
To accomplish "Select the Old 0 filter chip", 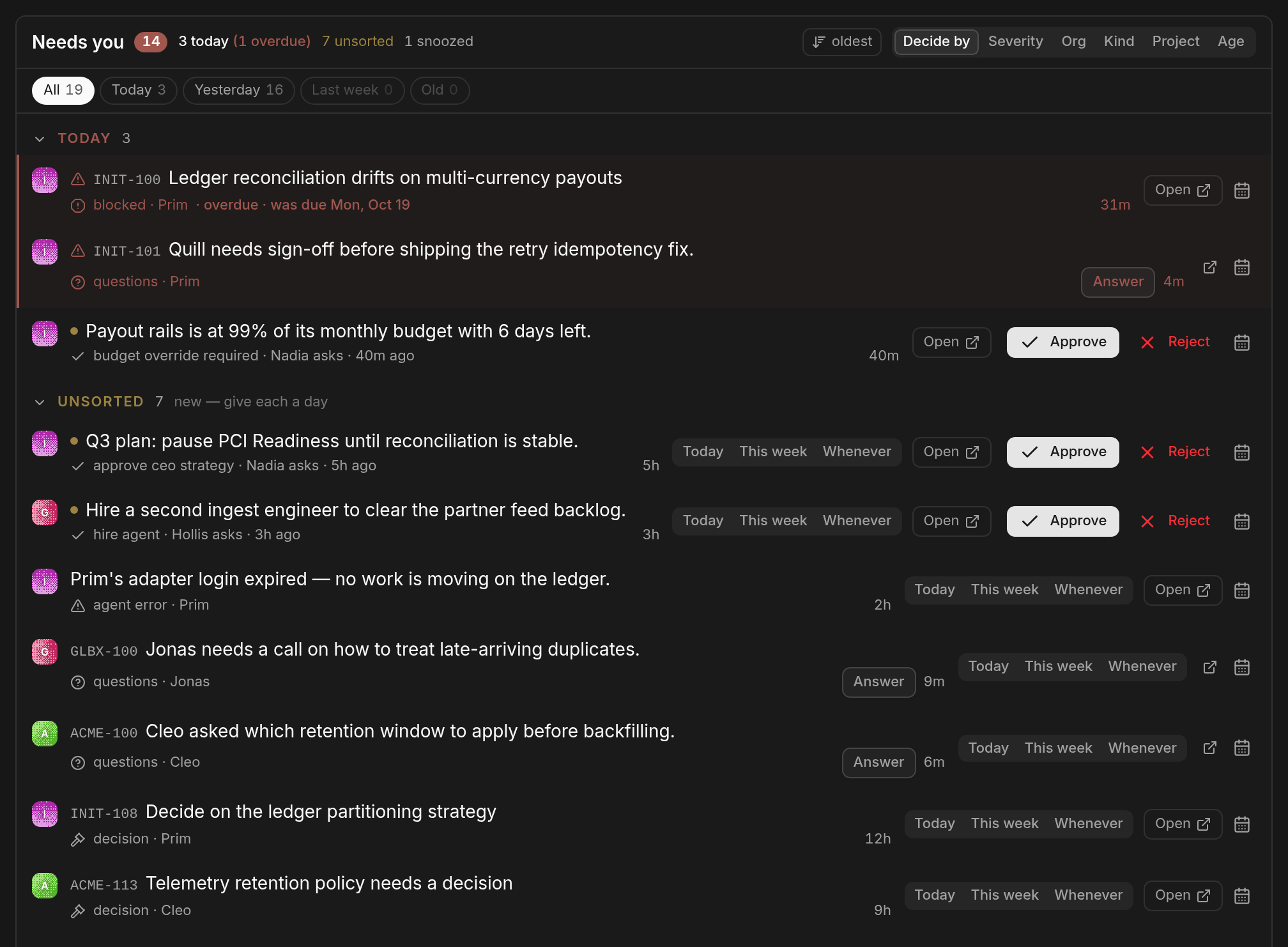I will tap(440, 90).
